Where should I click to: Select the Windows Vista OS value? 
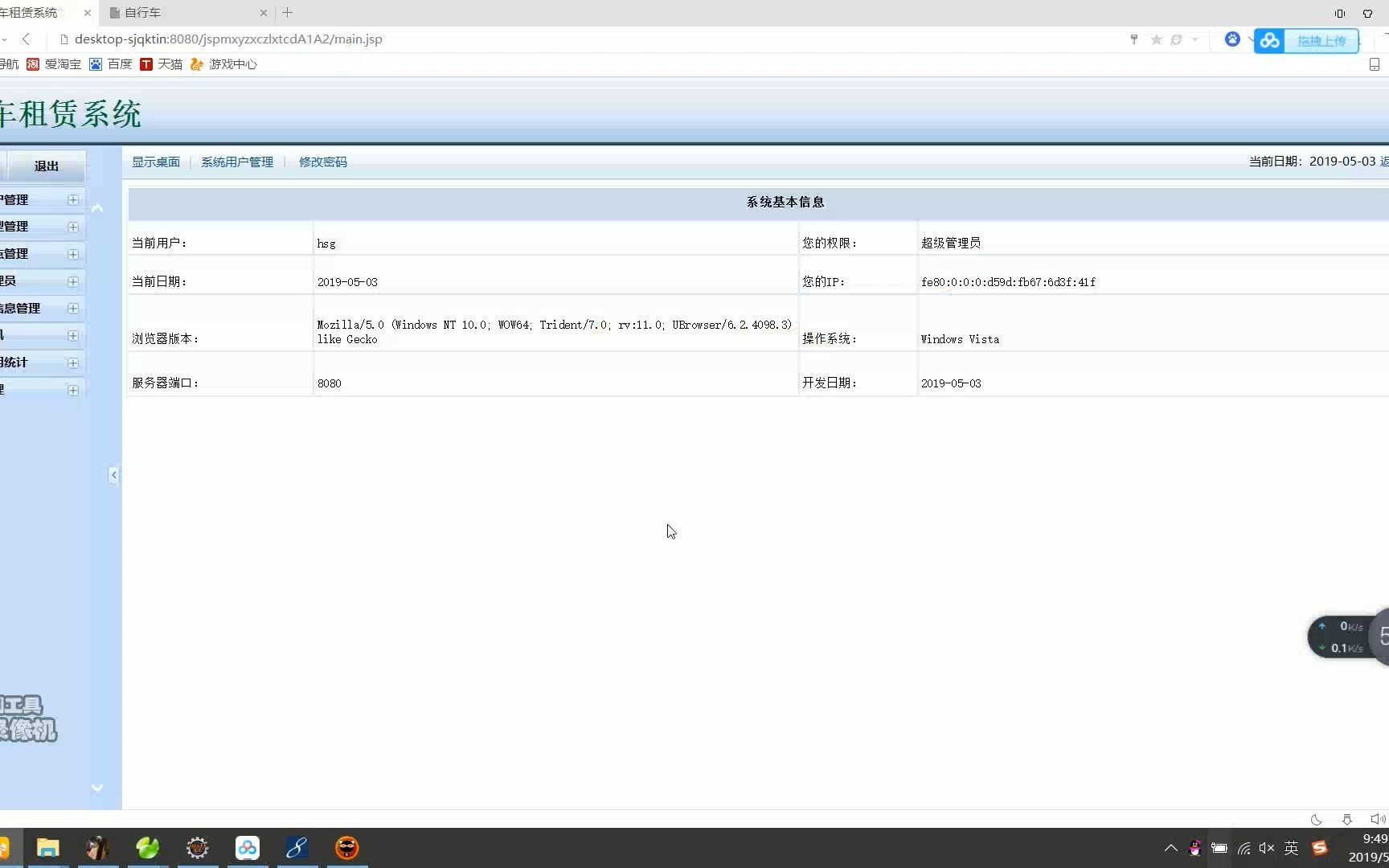[x=960, y=339]
